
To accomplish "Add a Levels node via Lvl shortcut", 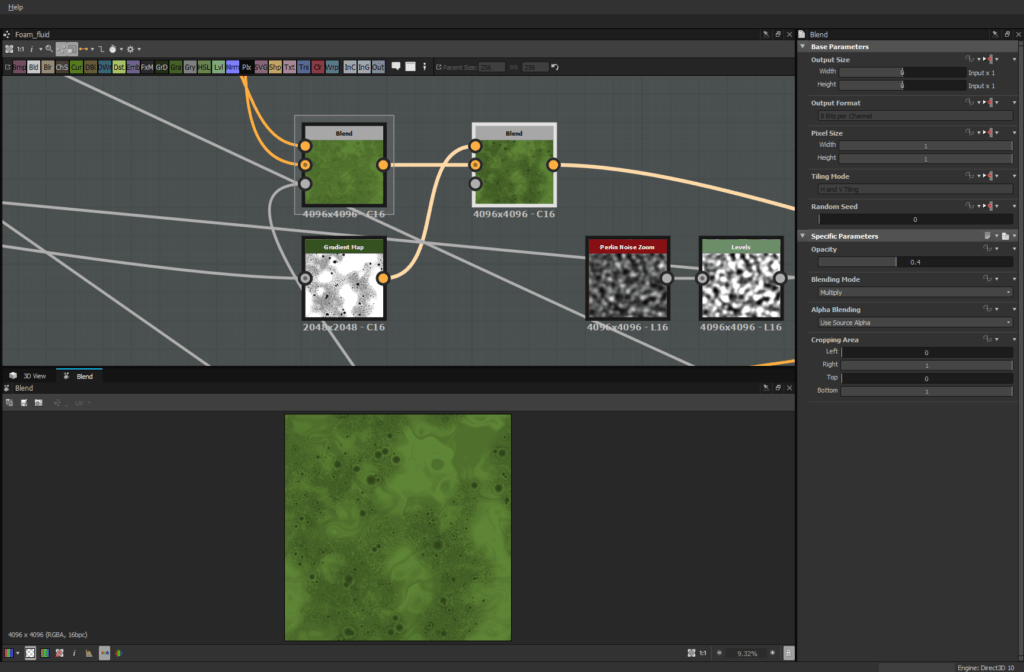I will click(x=219, y=67).
